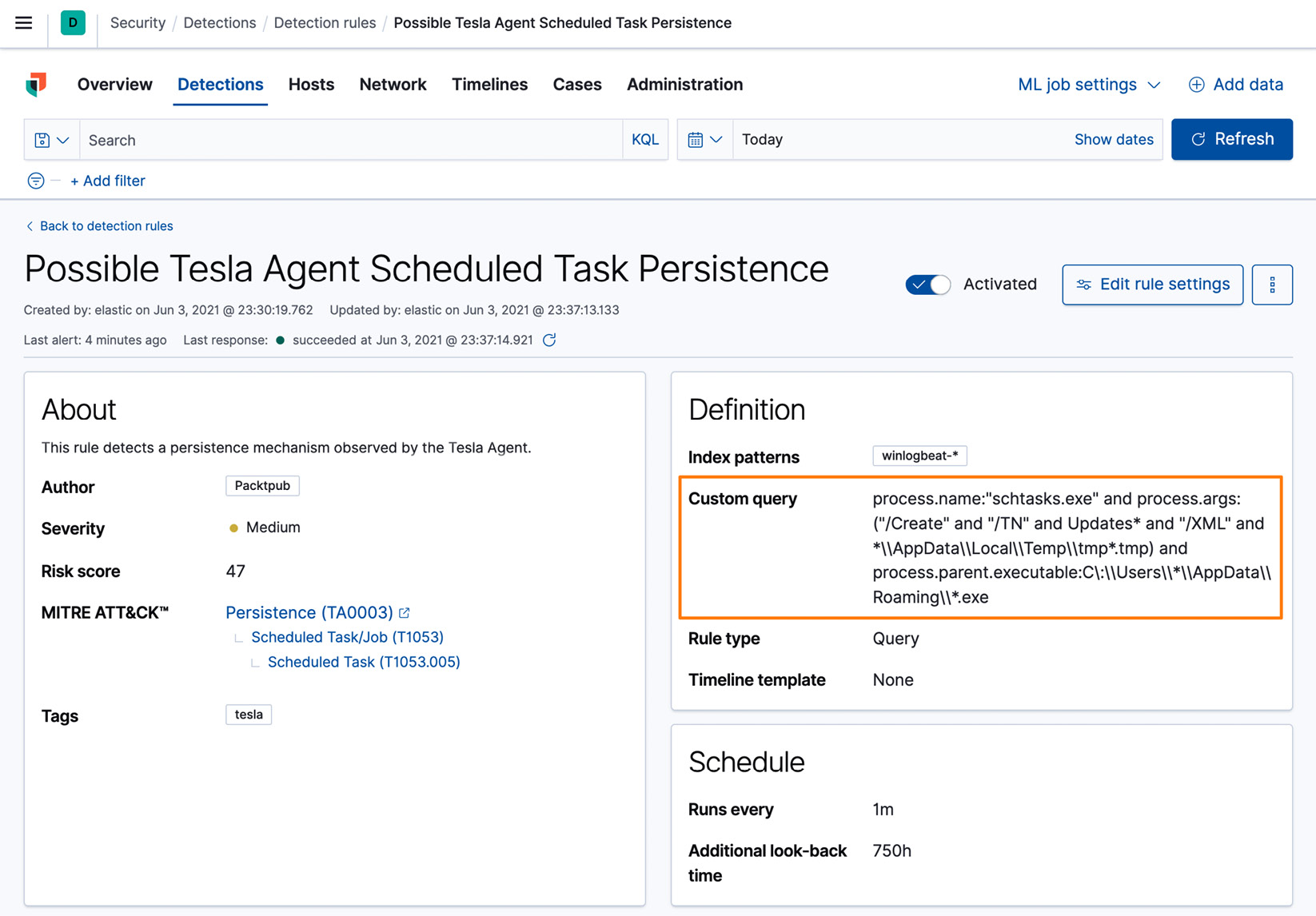Open the three-dot rule actions menu

tap(1272, 285)
